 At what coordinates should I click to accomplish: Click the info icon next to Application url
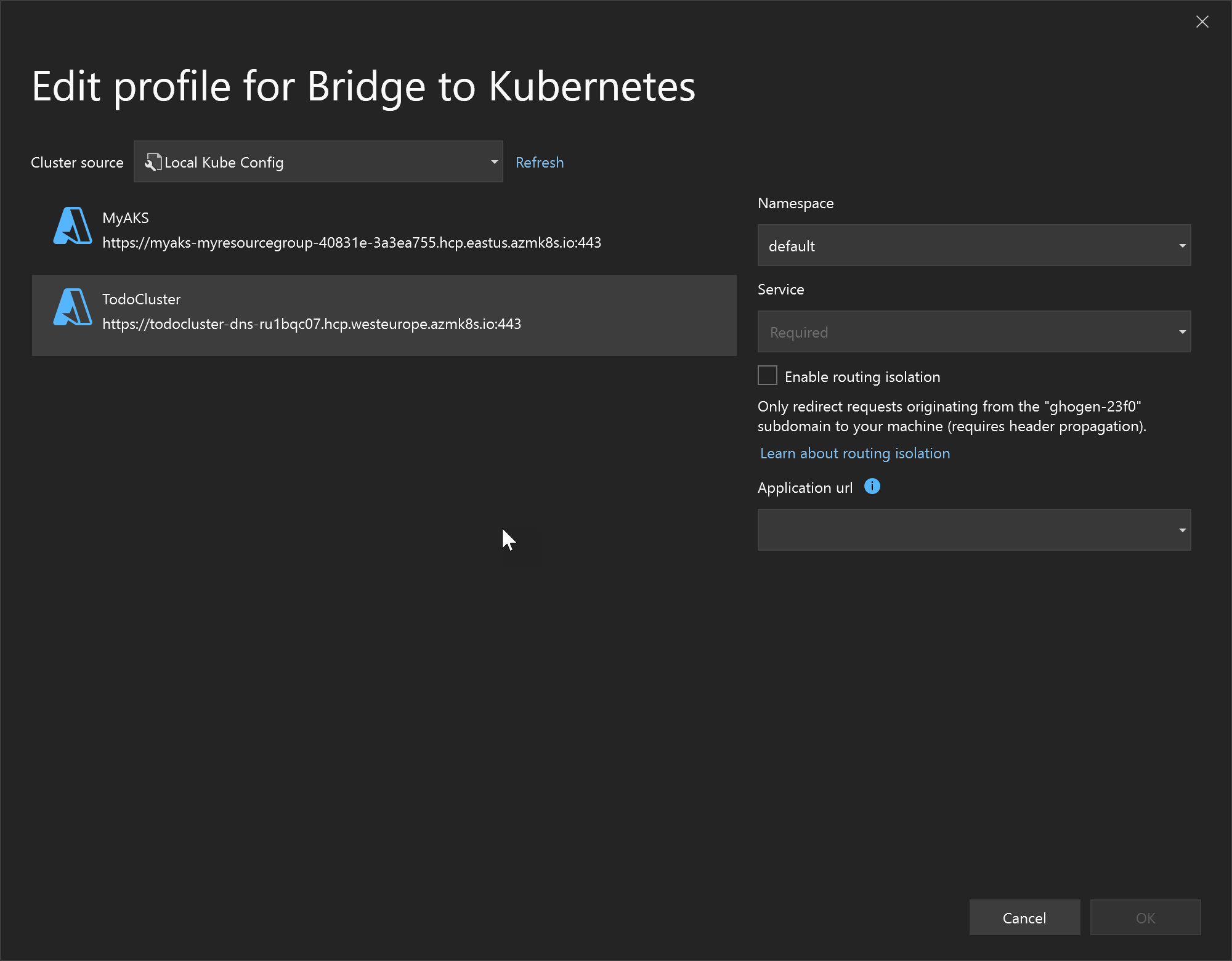[x=871, y=487]
